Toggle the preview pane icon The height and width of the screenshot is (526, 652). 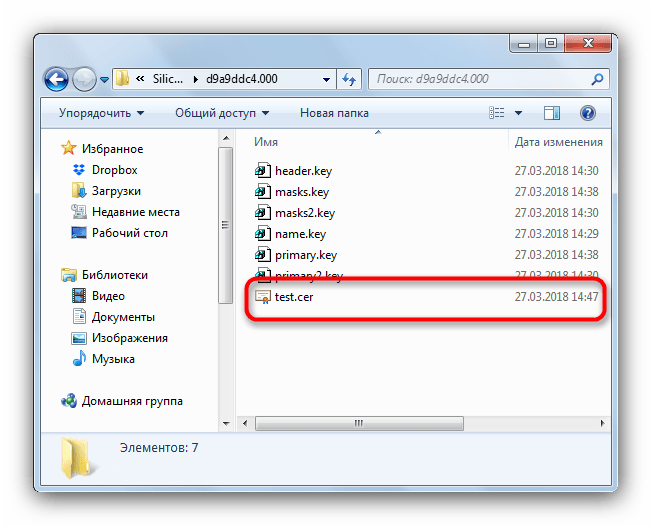551,113
